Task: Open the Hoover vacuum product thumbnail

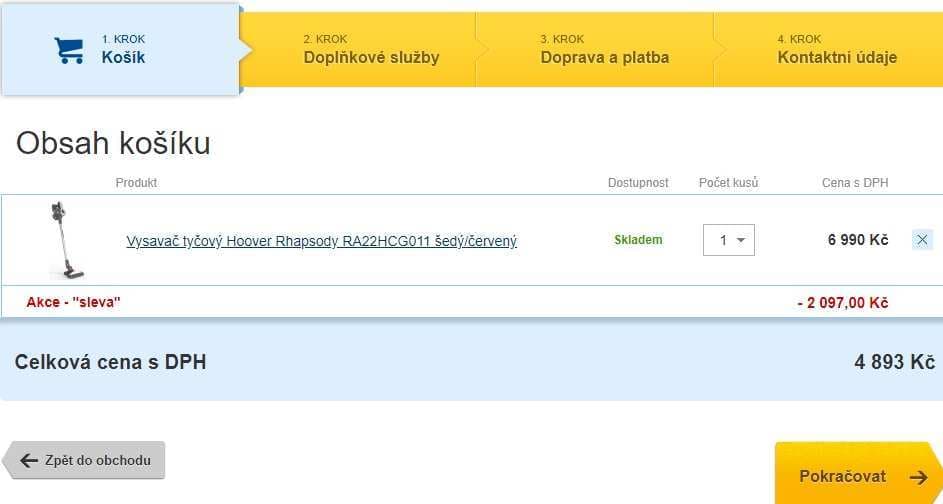Action: point(67,240)
